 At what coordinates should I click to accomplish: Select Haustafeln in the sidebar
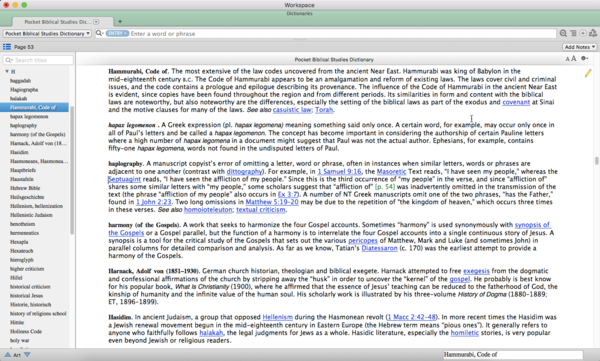tap(22, 179)
